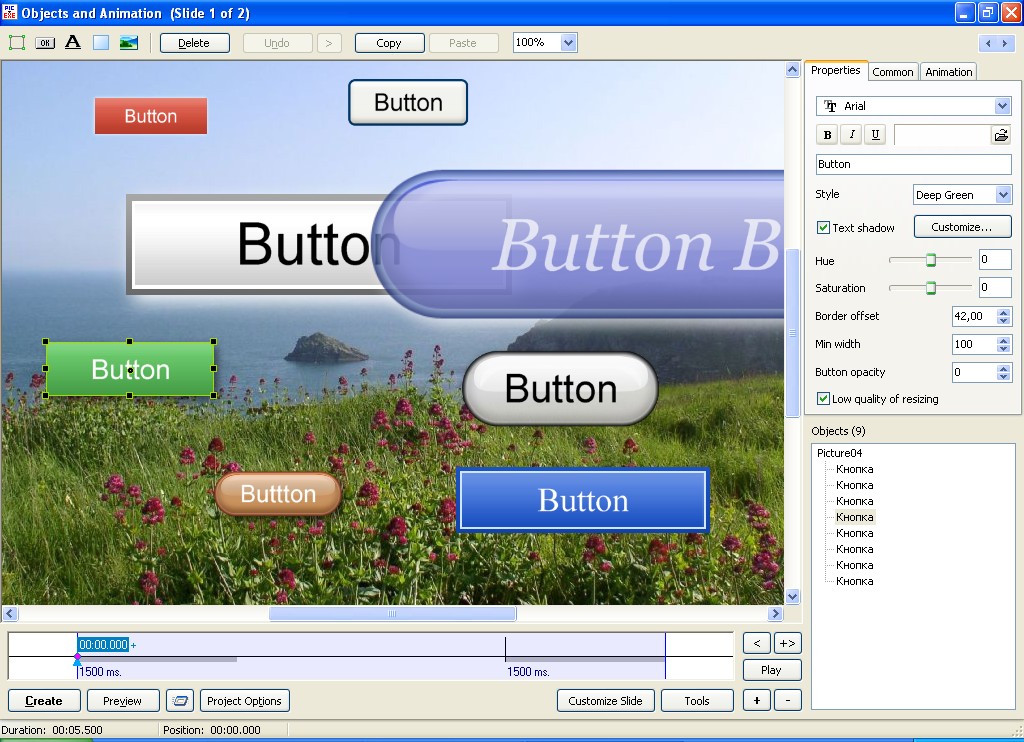Select the Add Text tool

click(x=73, y=43)
